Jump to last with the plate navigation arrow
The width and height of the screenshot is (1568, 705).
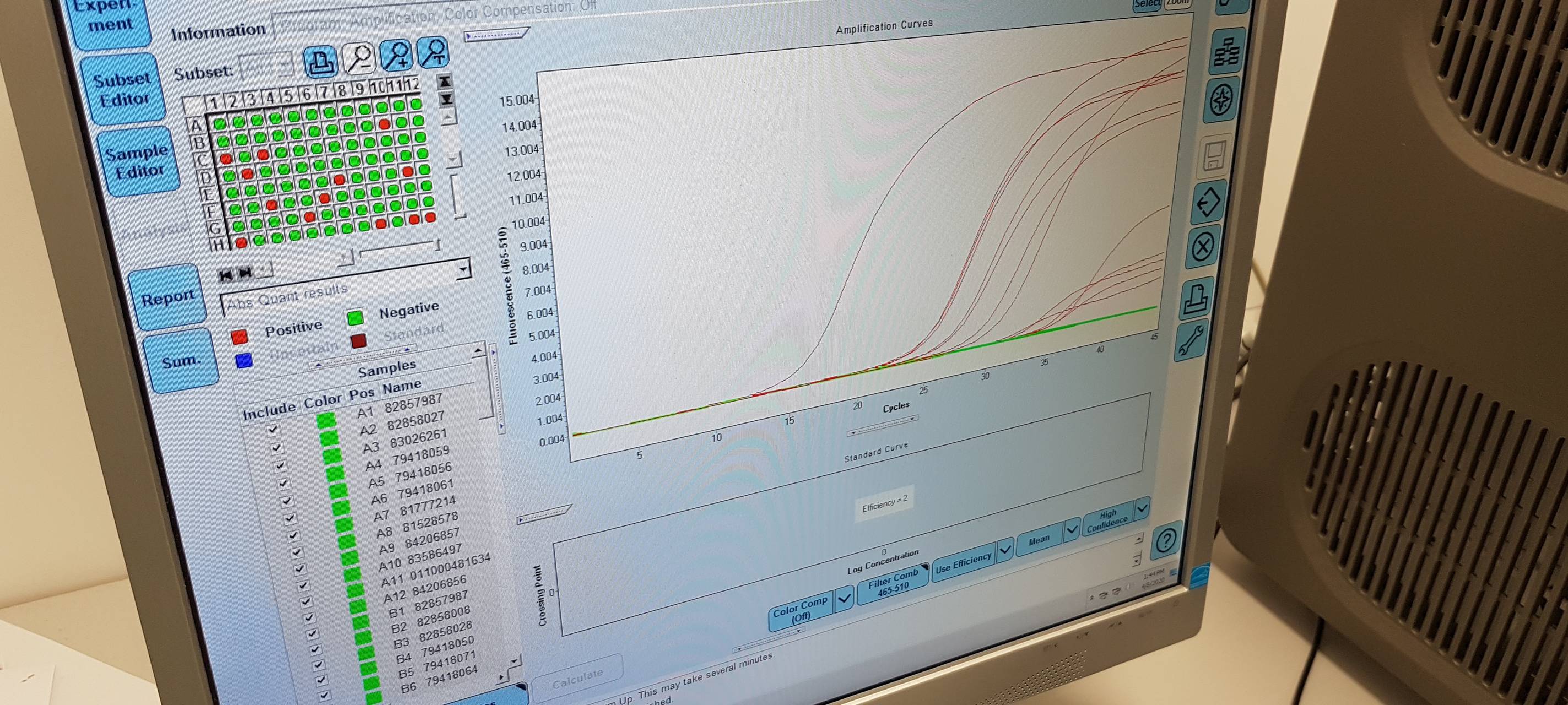(245, 272)
